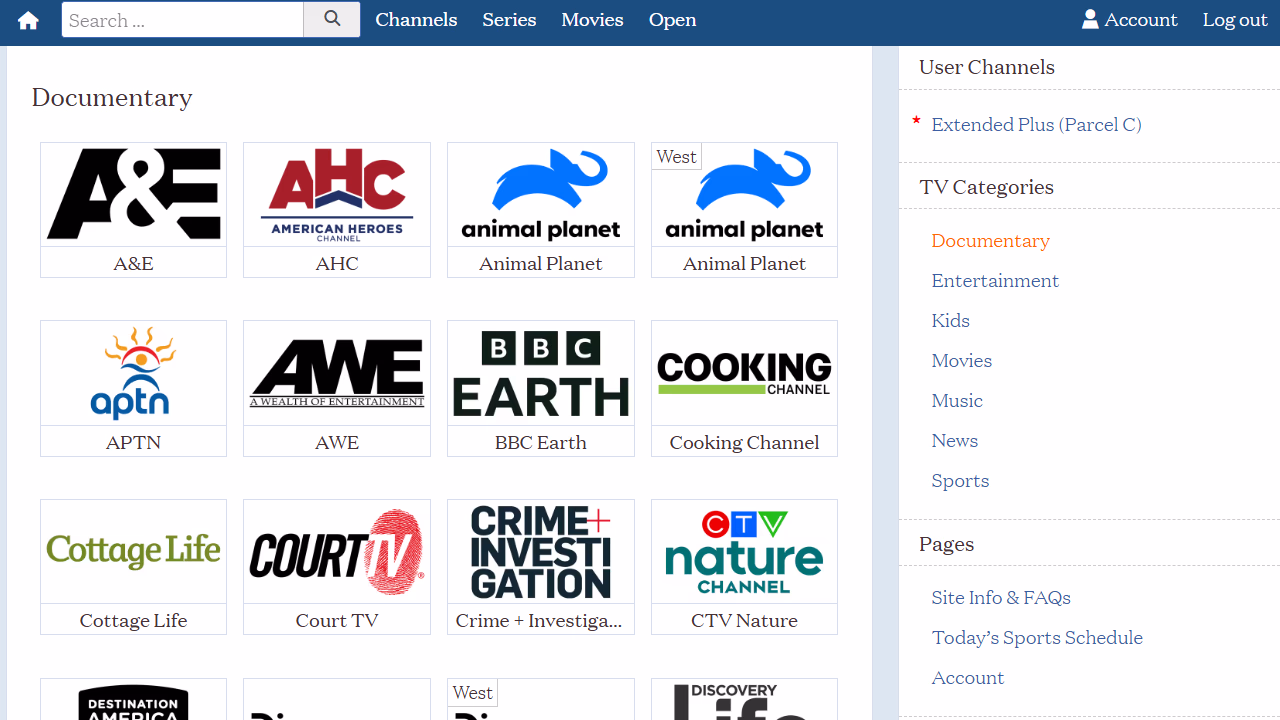Open the BBC Earth channel logo
This screenshot has height=720, width=1280.
[540, 374]
